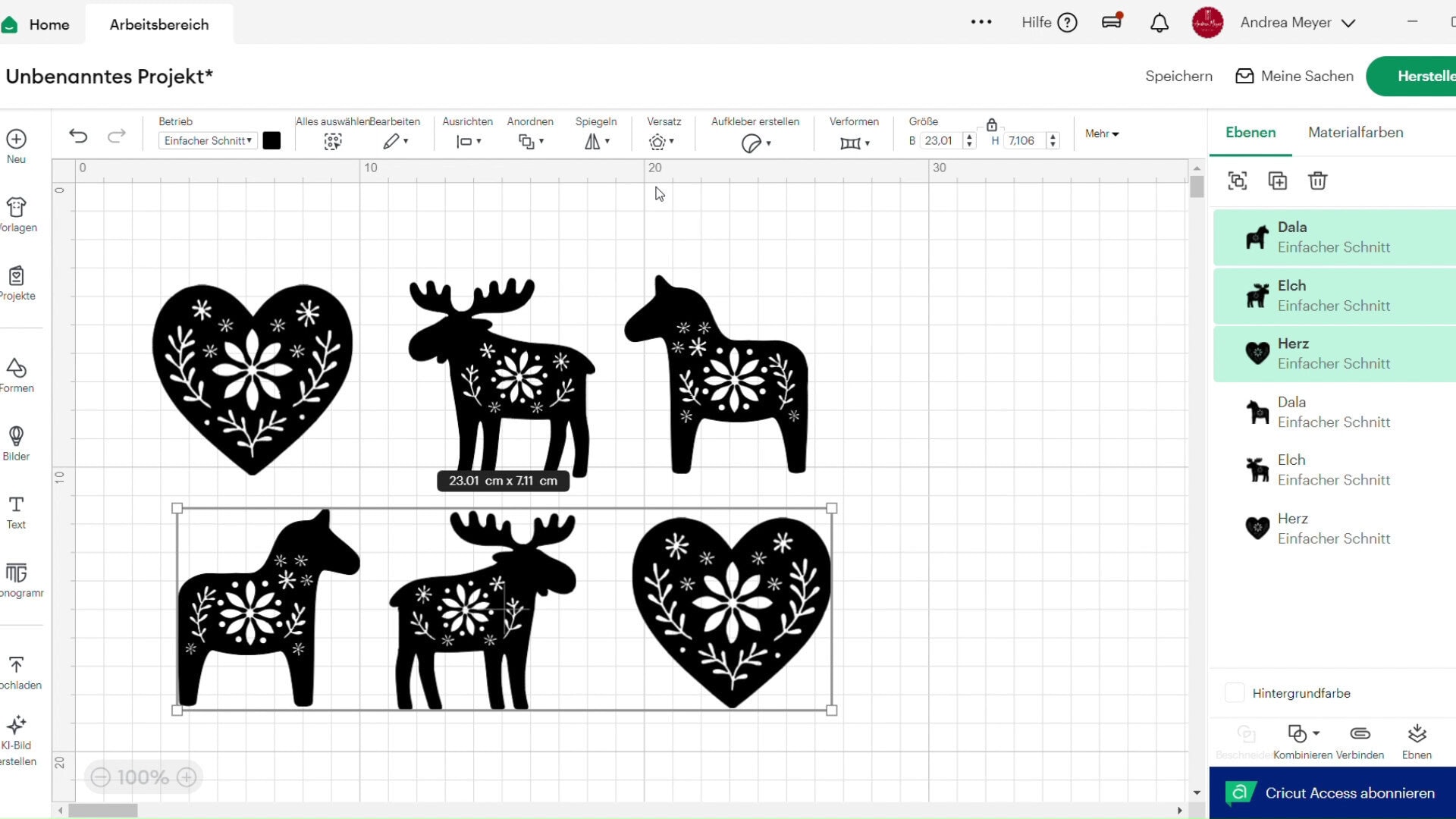Open the Einfacher Schnitt Betrieb dropdown
Screen dimensions: 1456x819
click(x=206, y=140)
